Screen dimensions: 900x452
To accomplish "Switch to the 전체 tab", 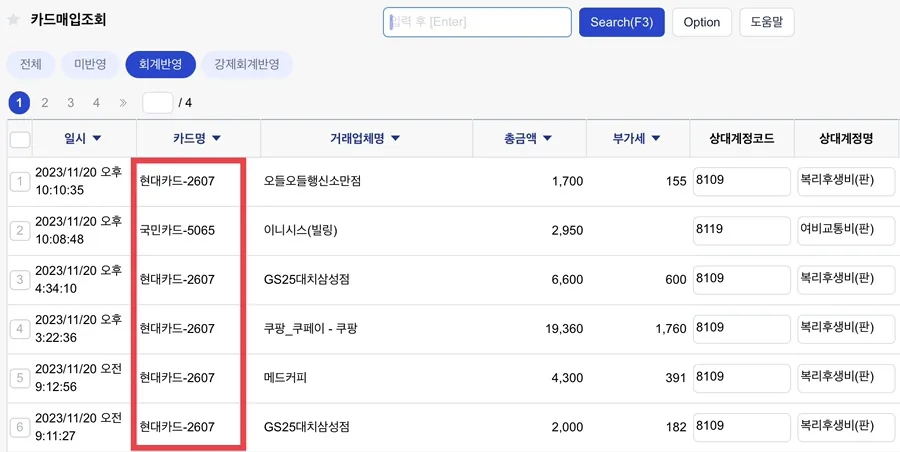I will click(30, 64).
